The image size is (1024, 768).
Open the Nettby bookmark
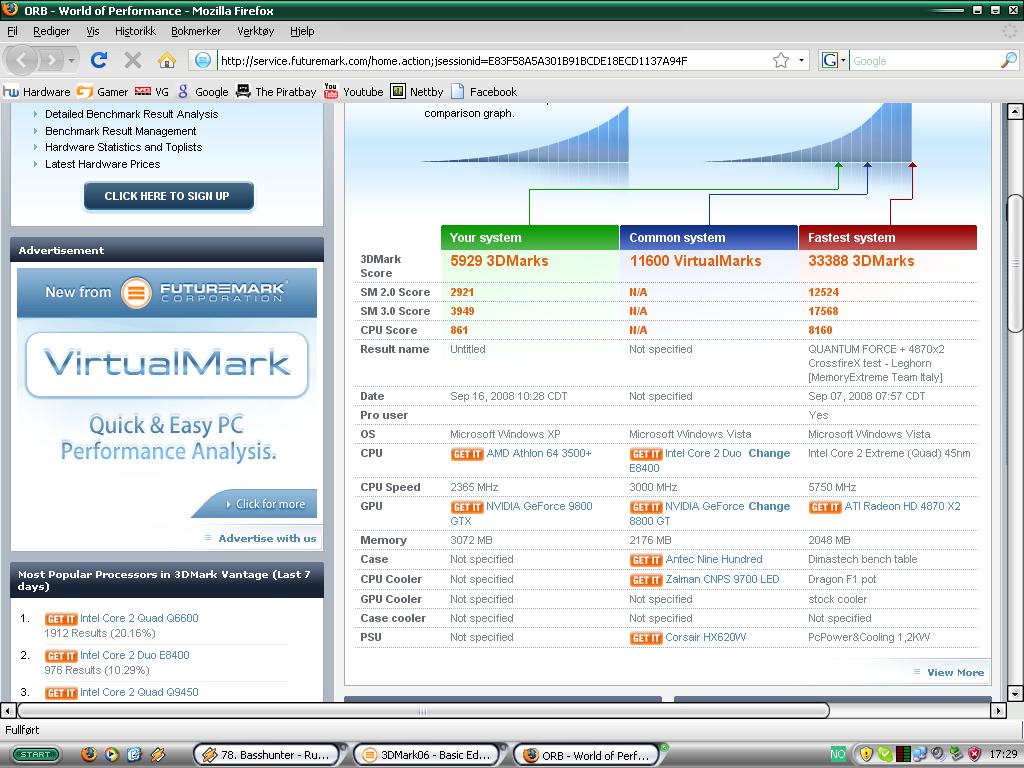(x=417, y=92)
